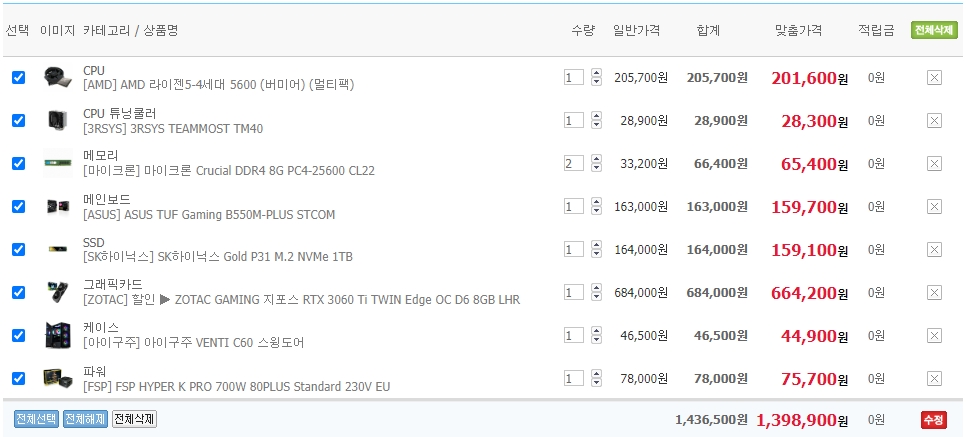Click the green 전체삭제 button in header
Viewport: 966px width, 437px height.
(x=934, y=30)
